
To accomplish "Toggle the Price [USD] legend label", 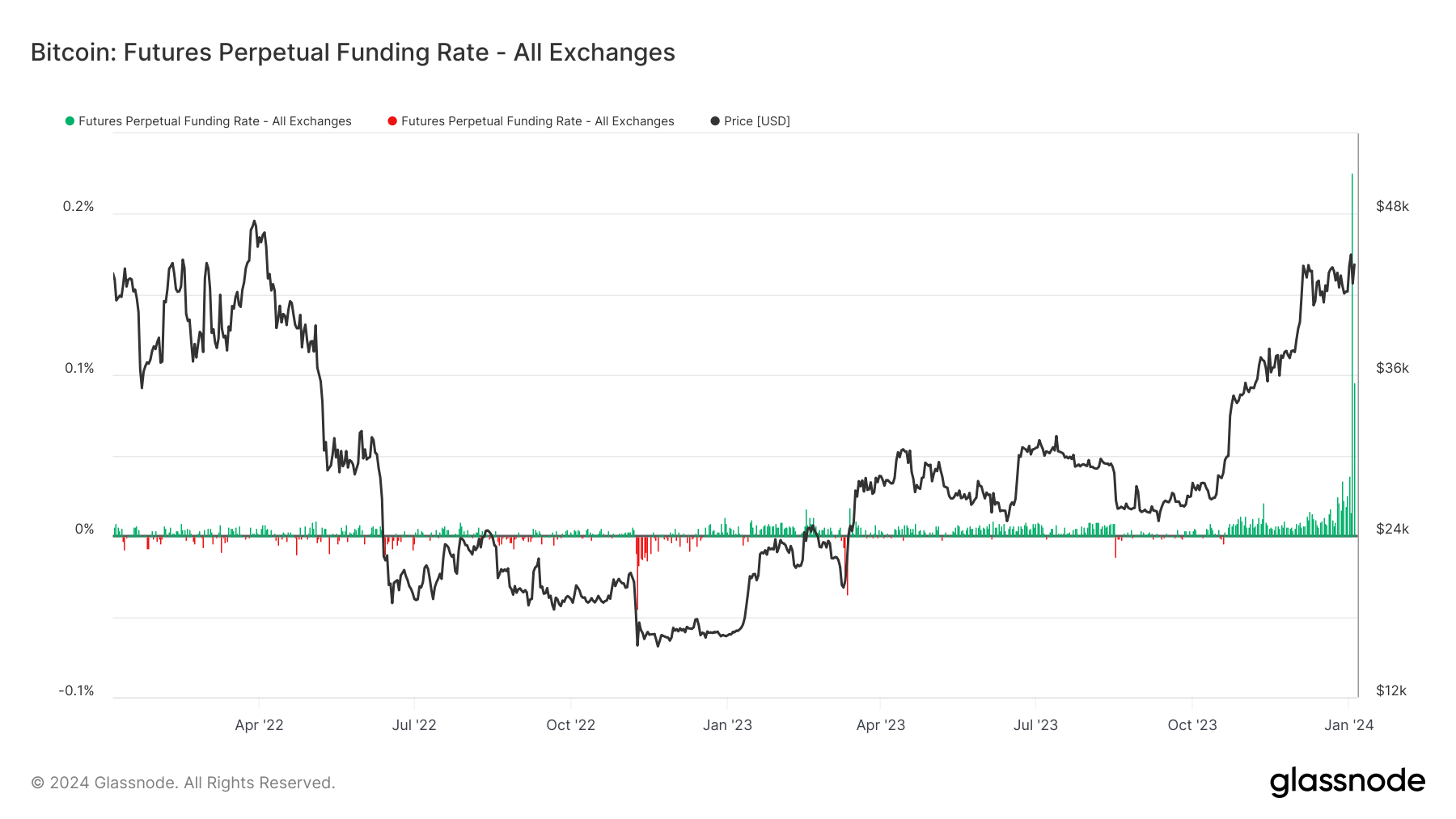I will click(757, 121).
